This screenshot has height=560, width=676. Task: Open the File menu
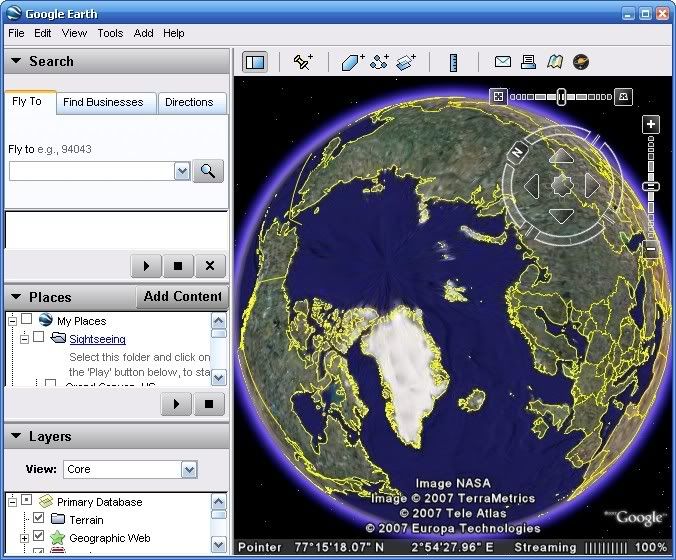tap(16, 33)
